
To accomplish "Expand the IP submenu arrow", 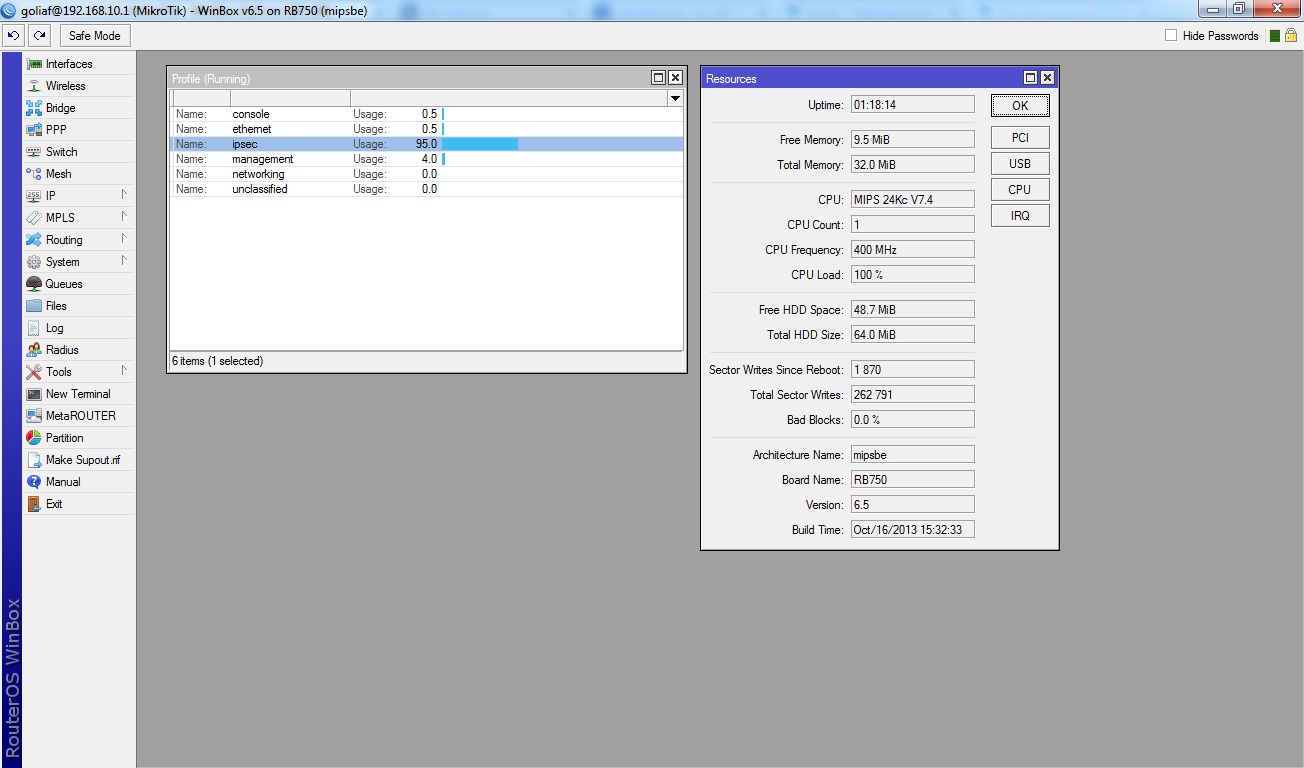I will click(125, 195).
